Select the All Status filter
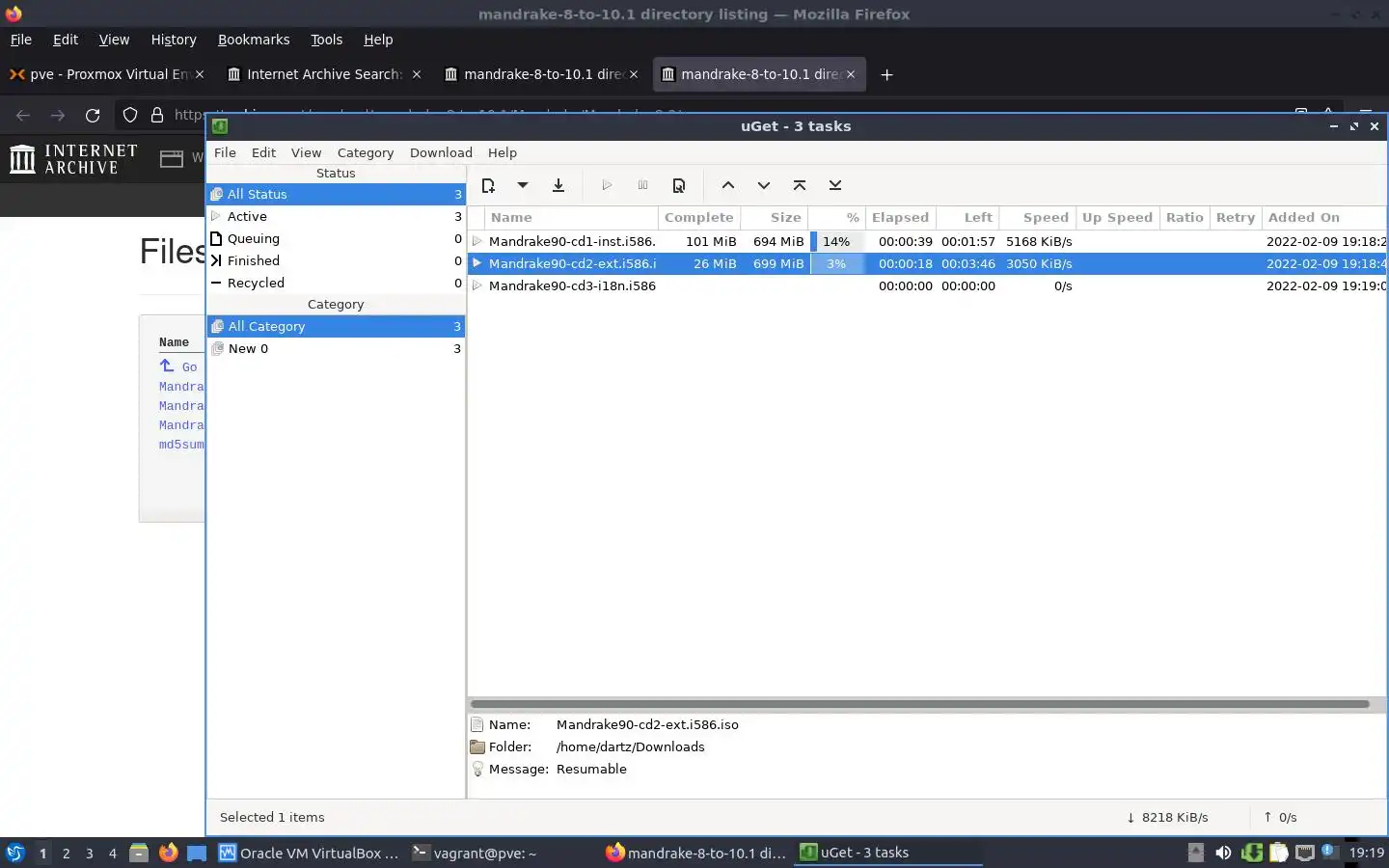This screenshot has height=868, width=1389. coord(336,194)
